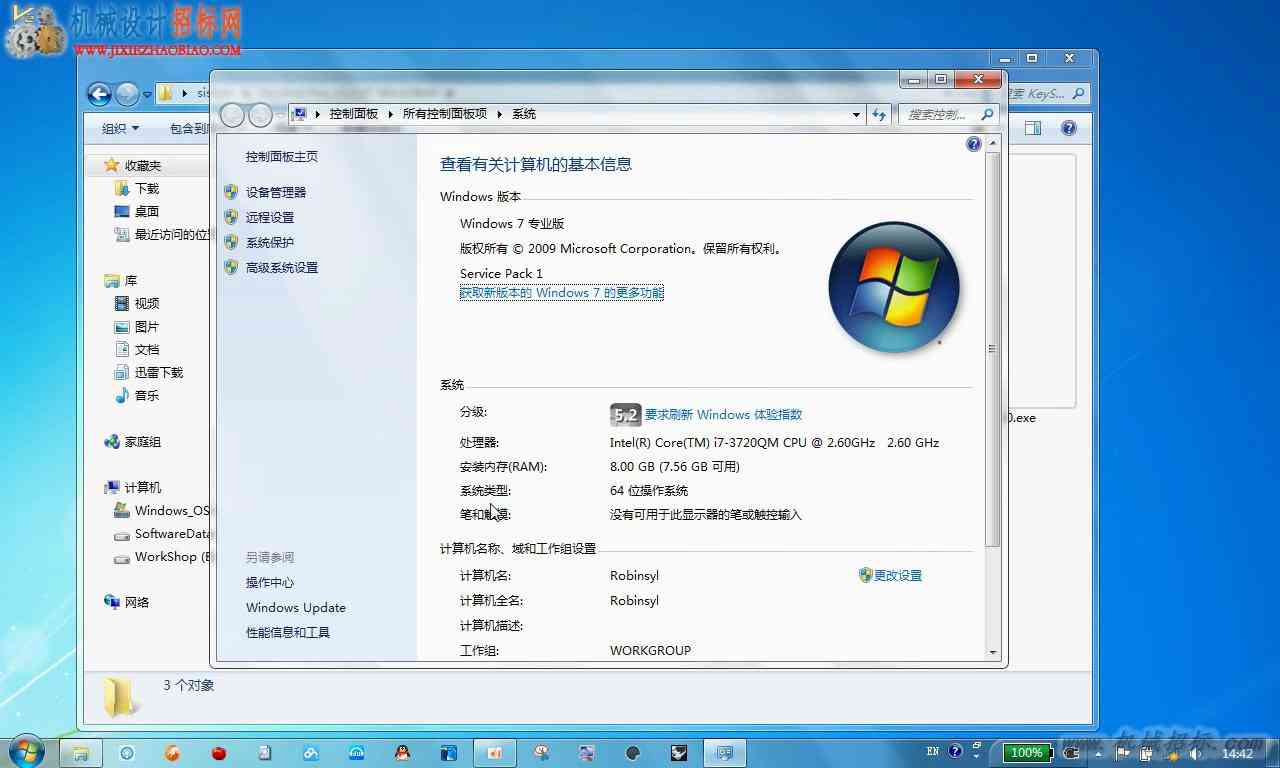The width and height of the screenshot is (1280, 768).
Task: Open Performance Information and Tools (性能信息和工具)
Action: [288, 632]
